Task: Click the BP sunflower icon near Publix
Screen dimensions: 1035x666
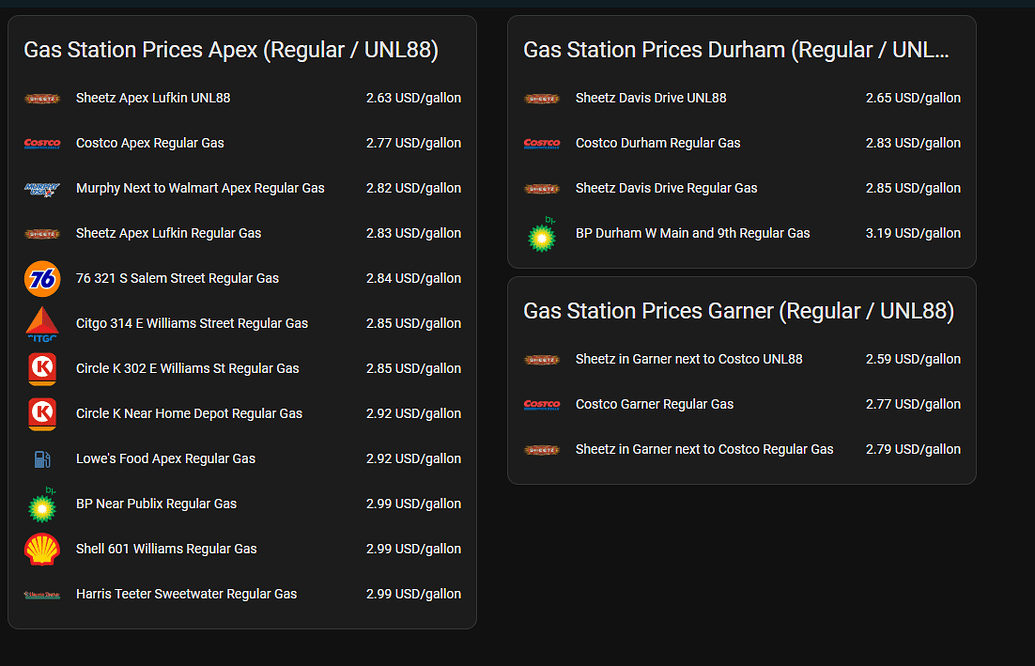Action: tap(41, 503)
